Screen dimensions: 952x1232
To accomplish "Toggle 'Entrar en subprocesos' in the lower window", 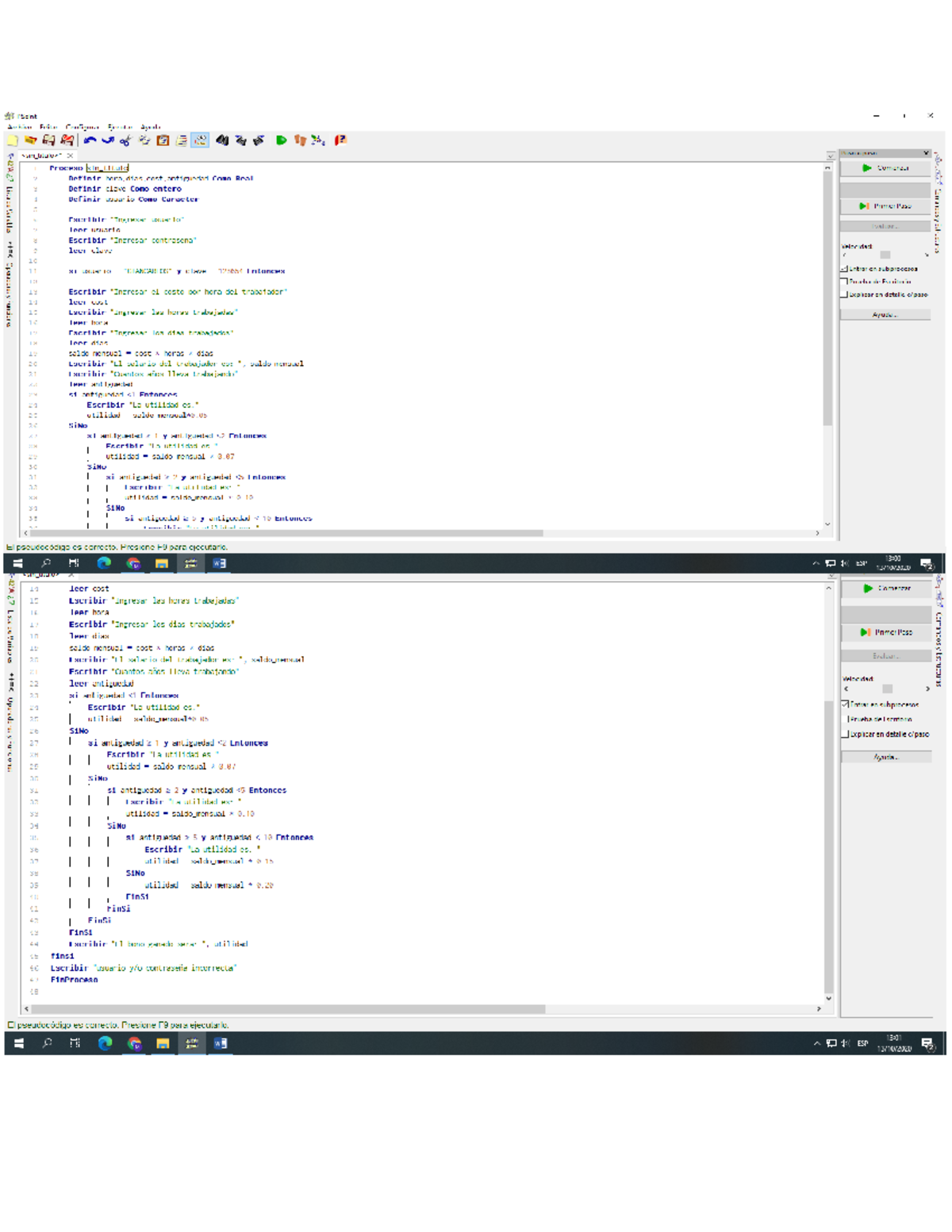I will [846, 704].
